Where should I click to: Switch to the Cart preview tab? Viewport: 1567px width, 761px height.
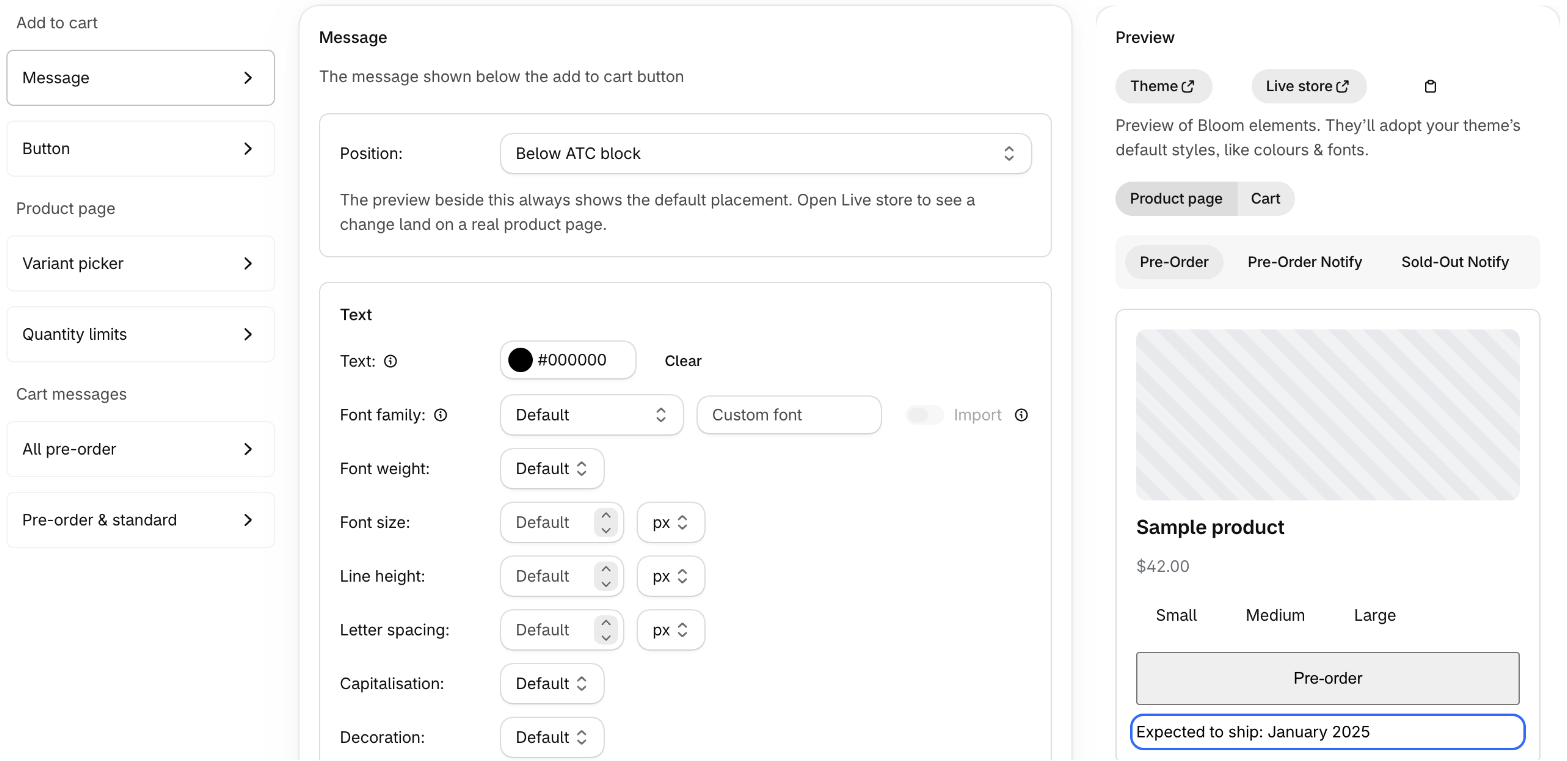[x=1265, y=199]
